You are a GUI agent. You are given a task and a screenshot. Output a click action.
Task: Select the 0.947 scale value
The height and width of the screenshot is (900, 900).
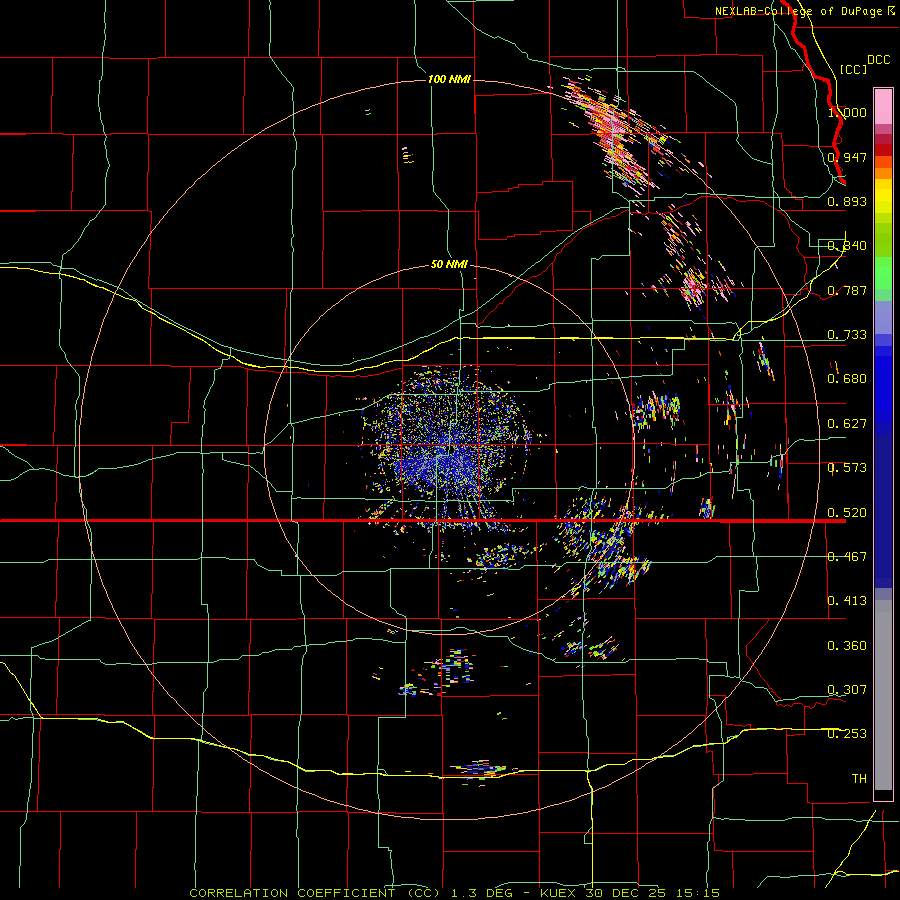click(847, 157)
